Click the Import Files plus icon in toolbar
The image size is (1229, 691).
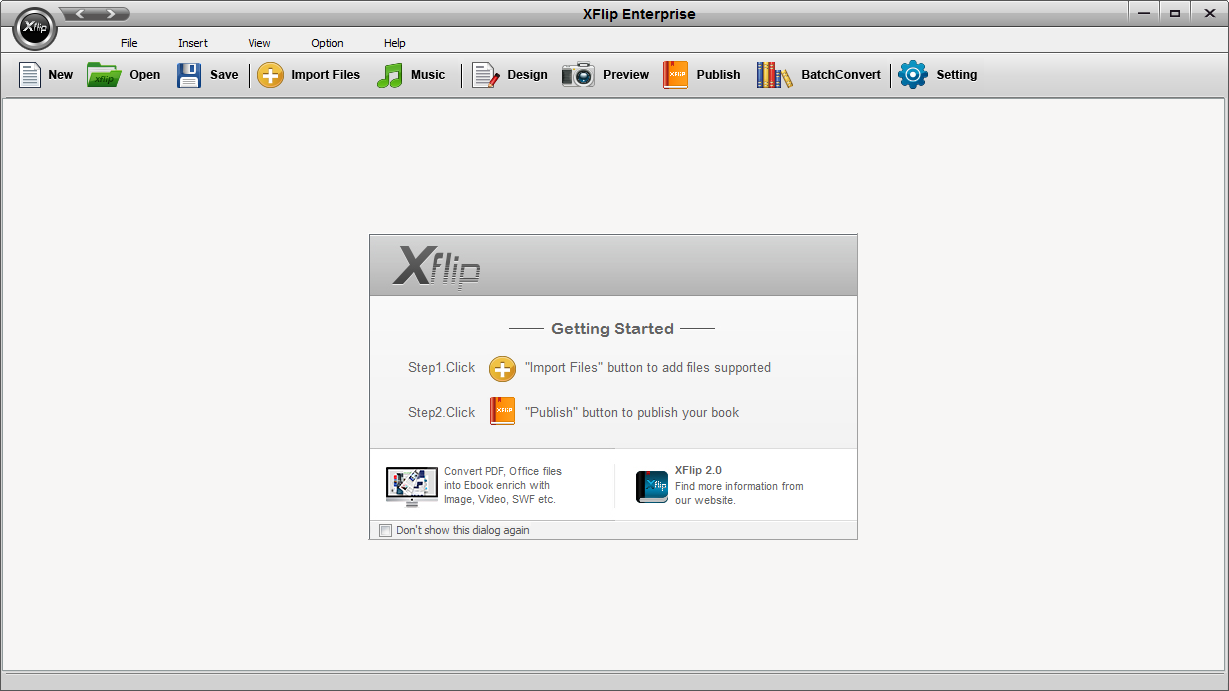click(x=270, y=75)
